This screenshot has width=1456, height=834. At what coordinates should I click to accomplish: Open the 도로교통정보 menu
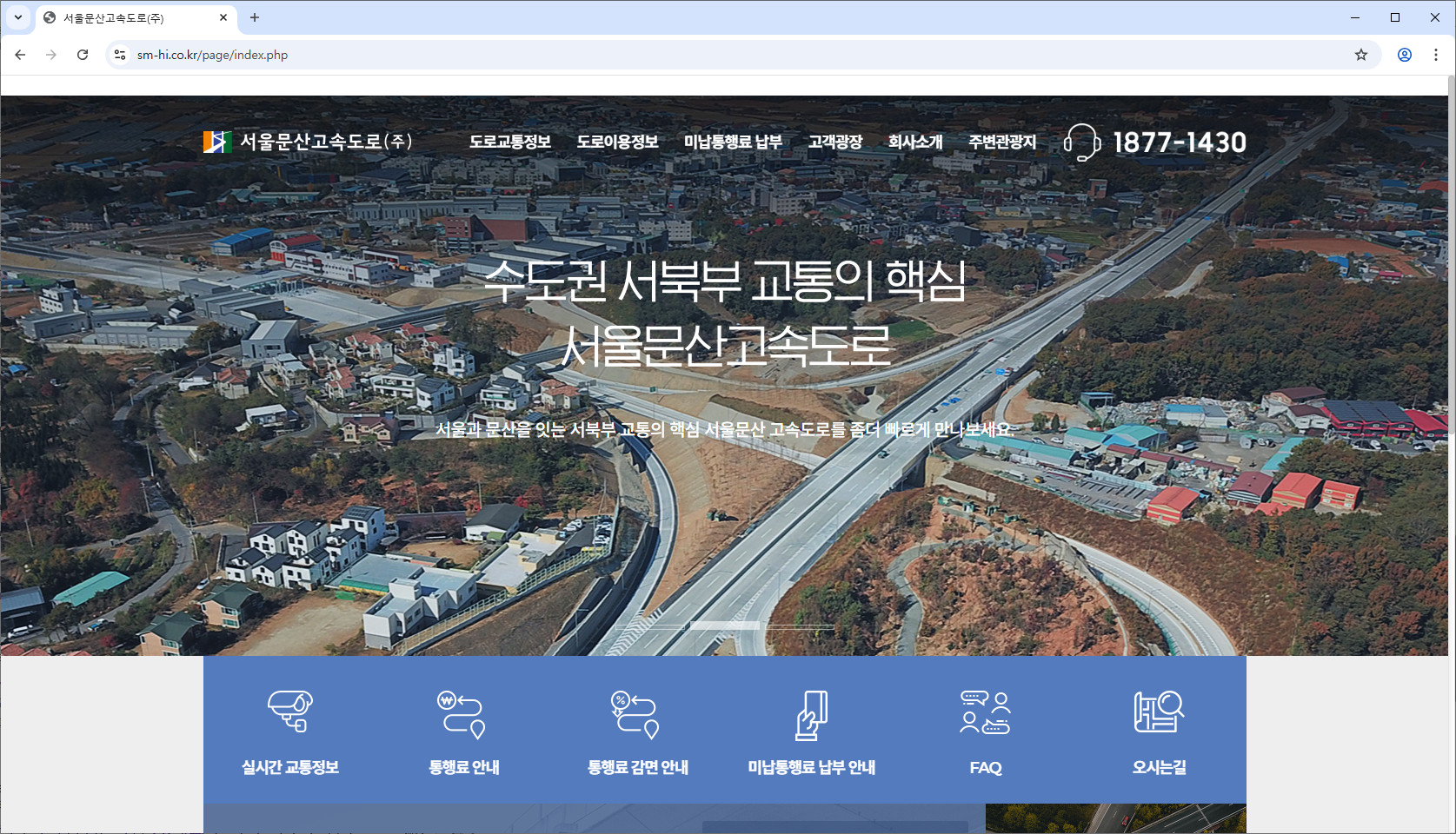[510, 142]
